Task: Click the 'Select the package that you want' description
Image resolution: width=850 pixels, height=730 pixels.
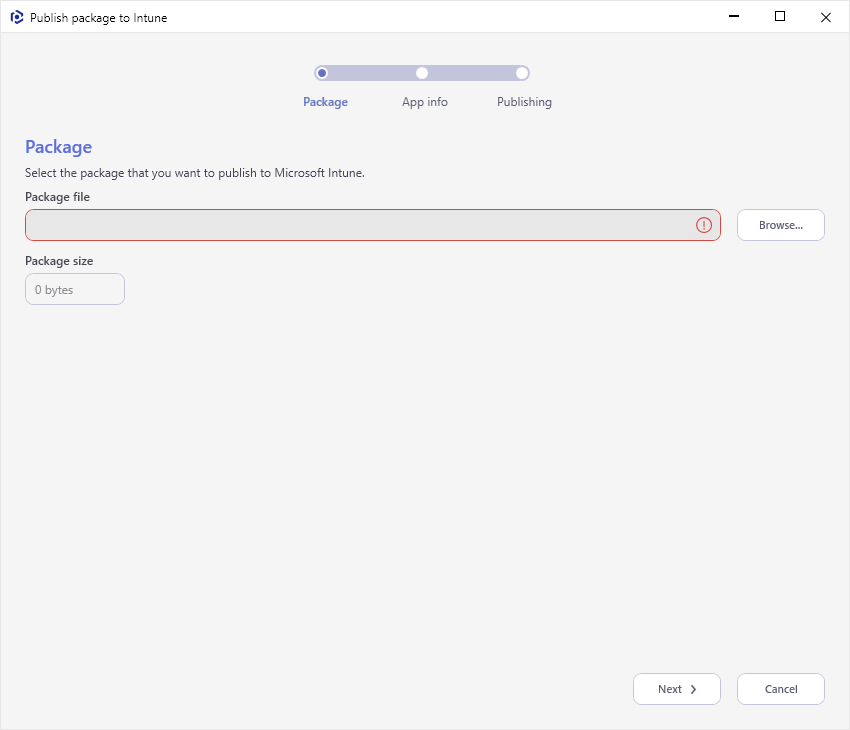Action: (195, 173)
